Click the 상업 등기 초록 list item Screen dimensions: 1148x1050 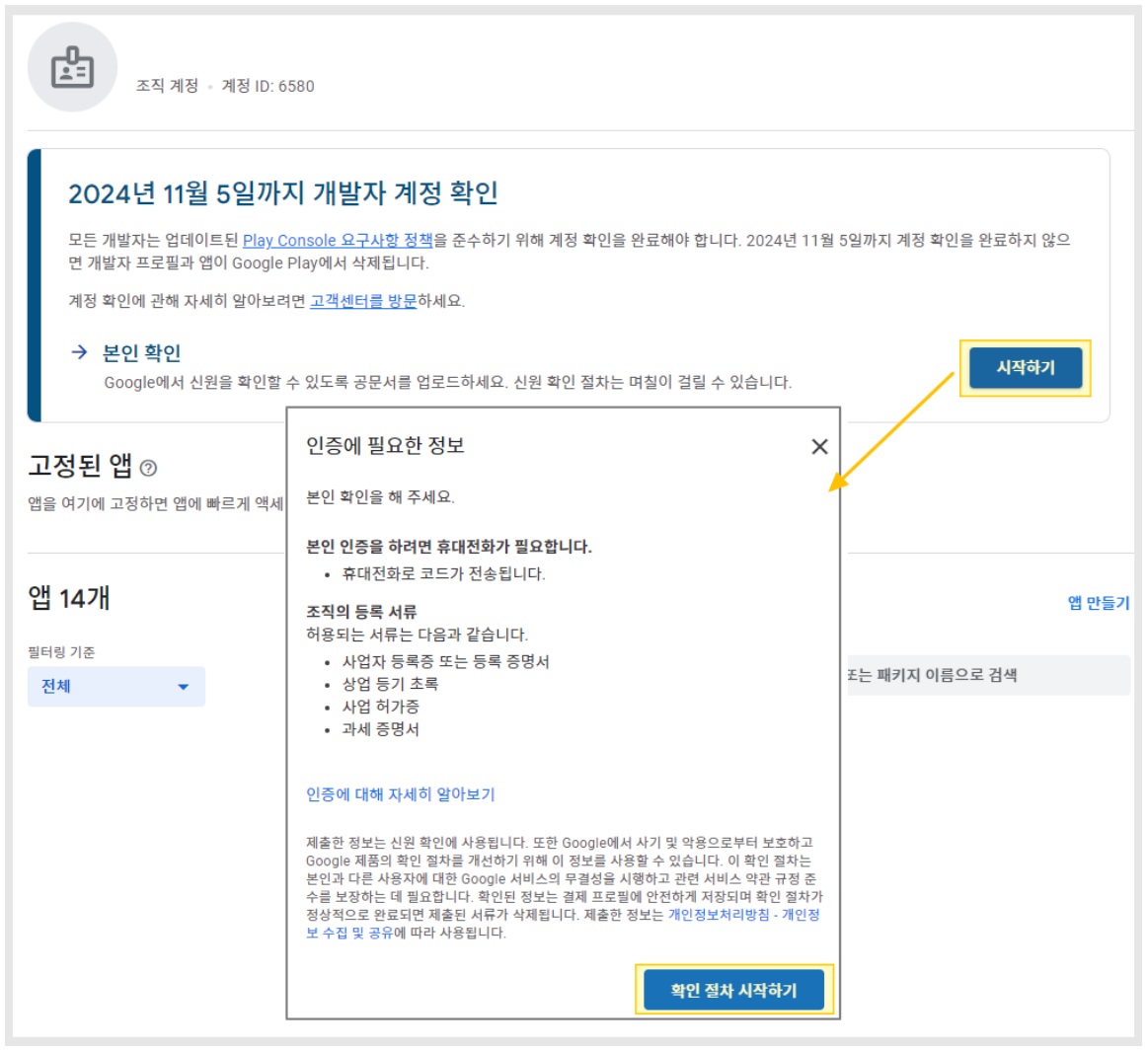[390, 684]
